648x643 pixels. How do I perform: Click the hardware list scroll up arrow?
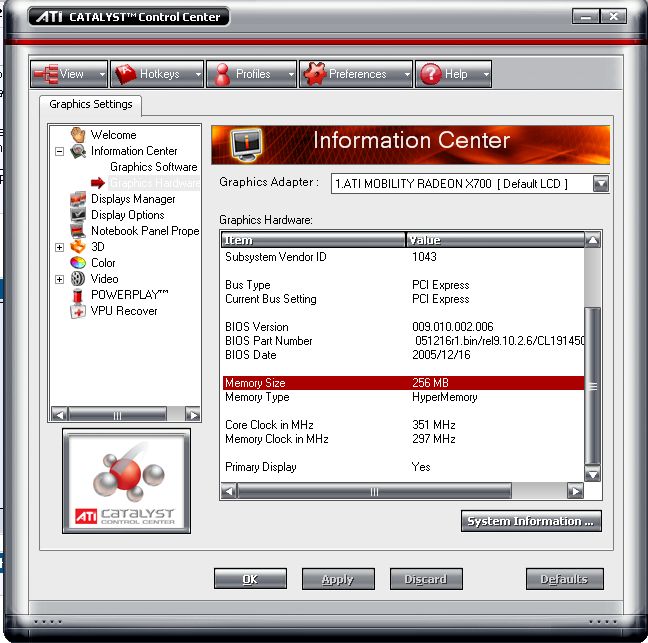593,240
